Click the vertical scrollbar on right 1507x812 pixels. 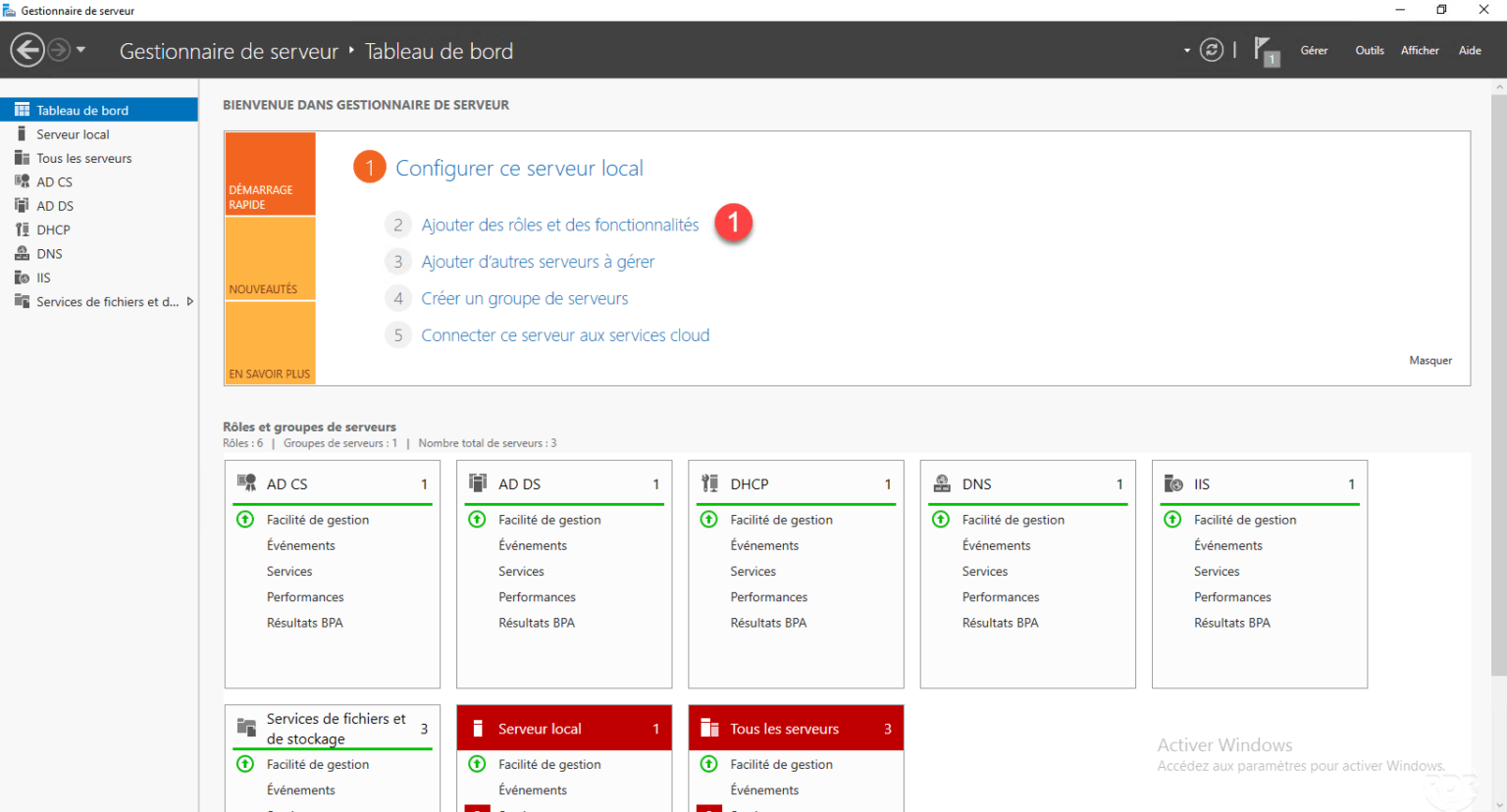click(1498, 392)
